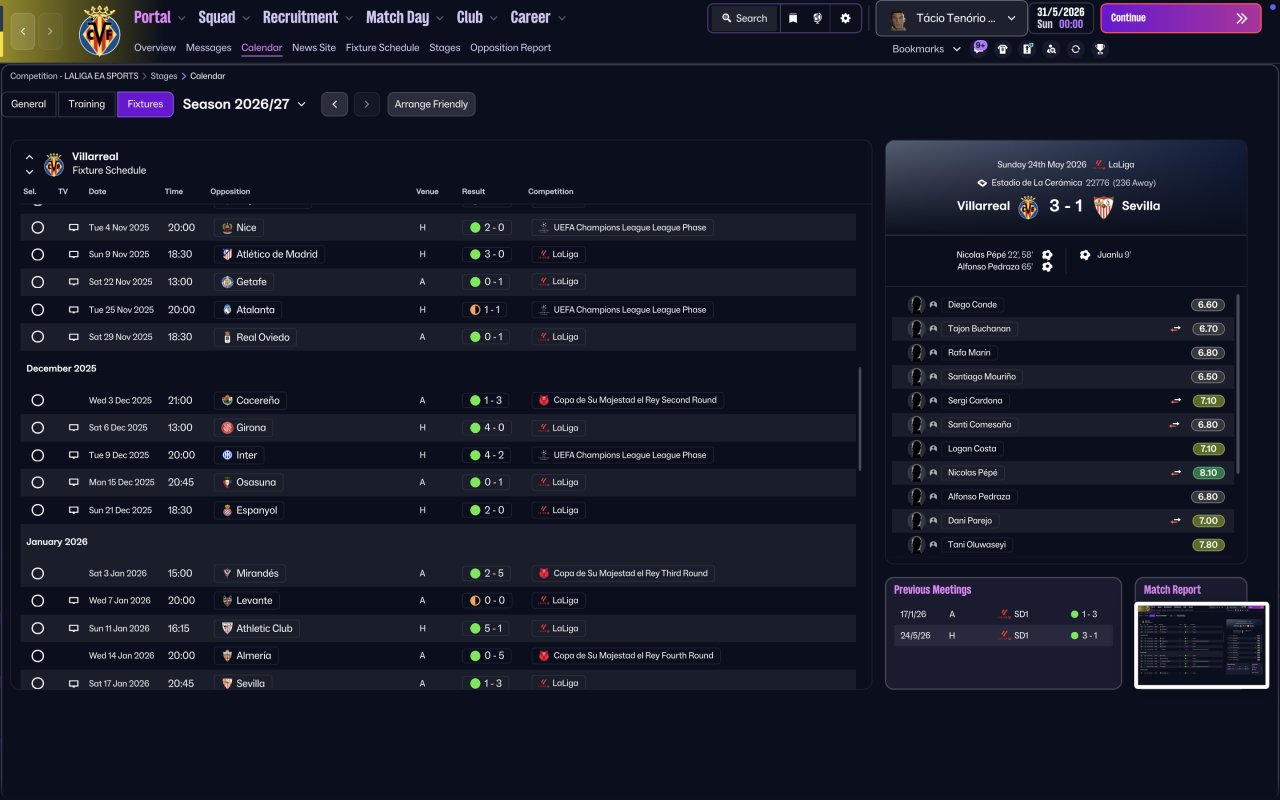
Task: Select the Cacereño fixture radio button
Action: [x=38, y=400]
